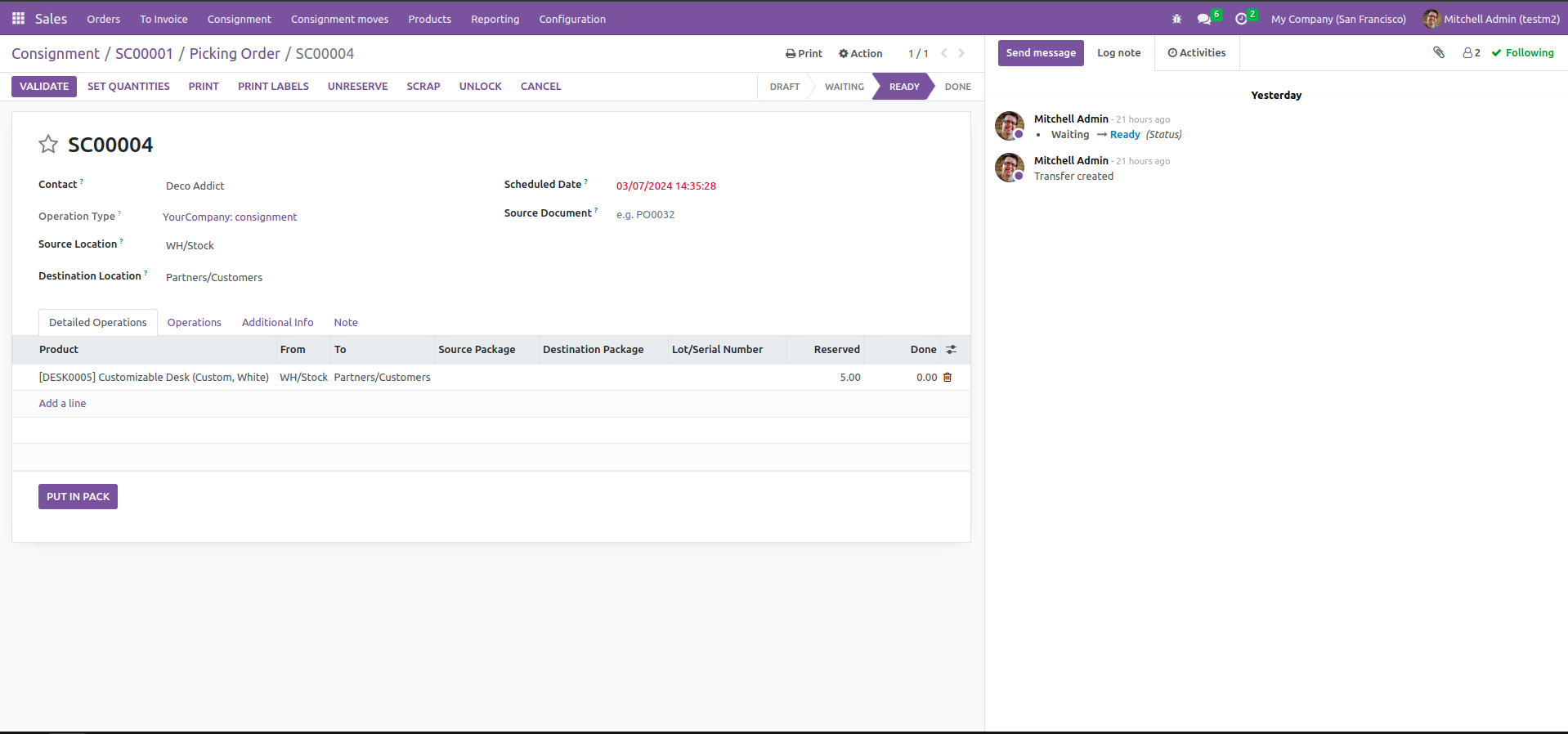The width and height of the screenshot is (1568, 734).
Task: Click the debug bug icon
Action: point(1176,19)
